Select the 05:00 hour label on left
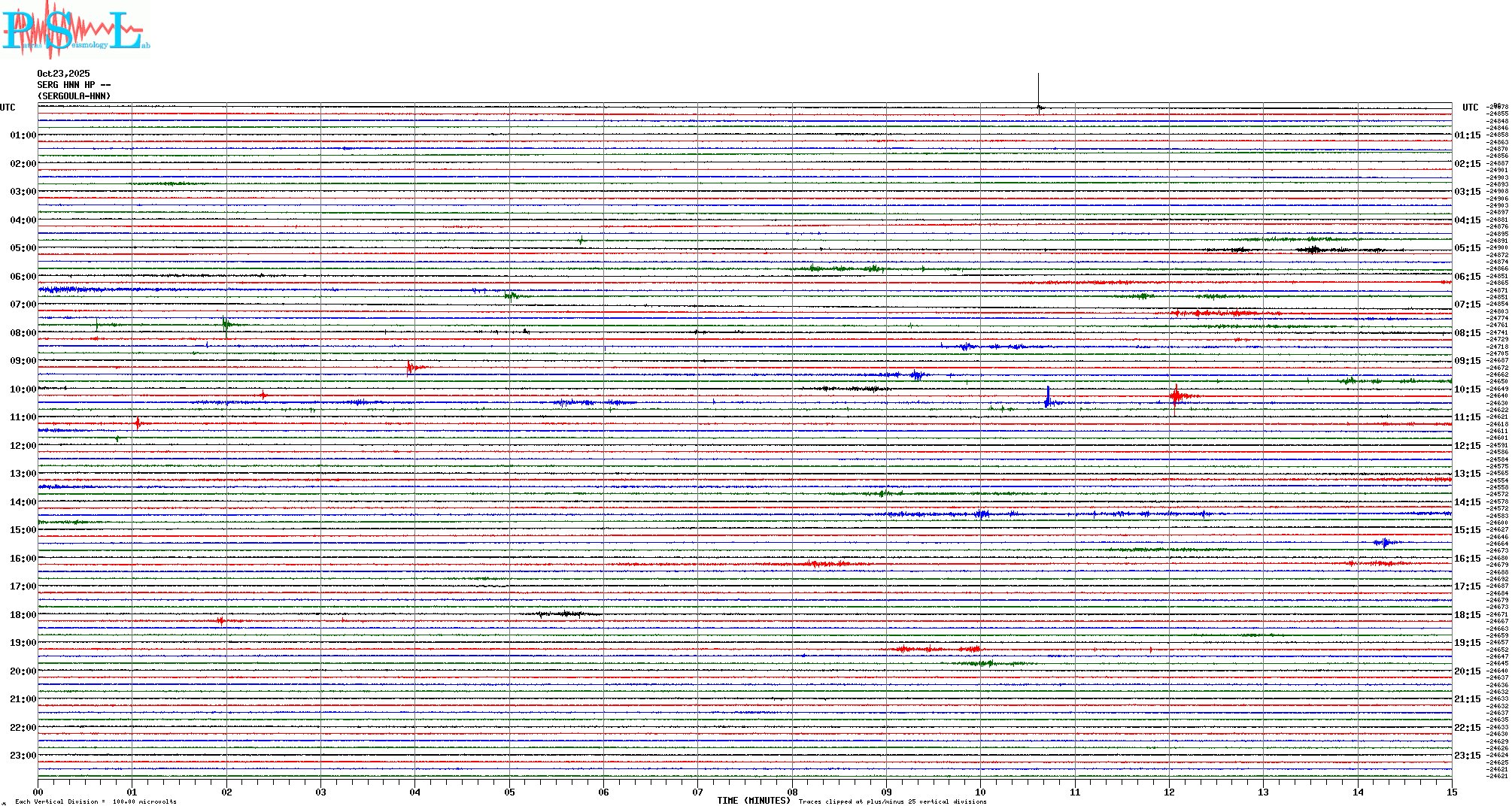The width and height of the screenshot is (1512, 812). (23, 248)
